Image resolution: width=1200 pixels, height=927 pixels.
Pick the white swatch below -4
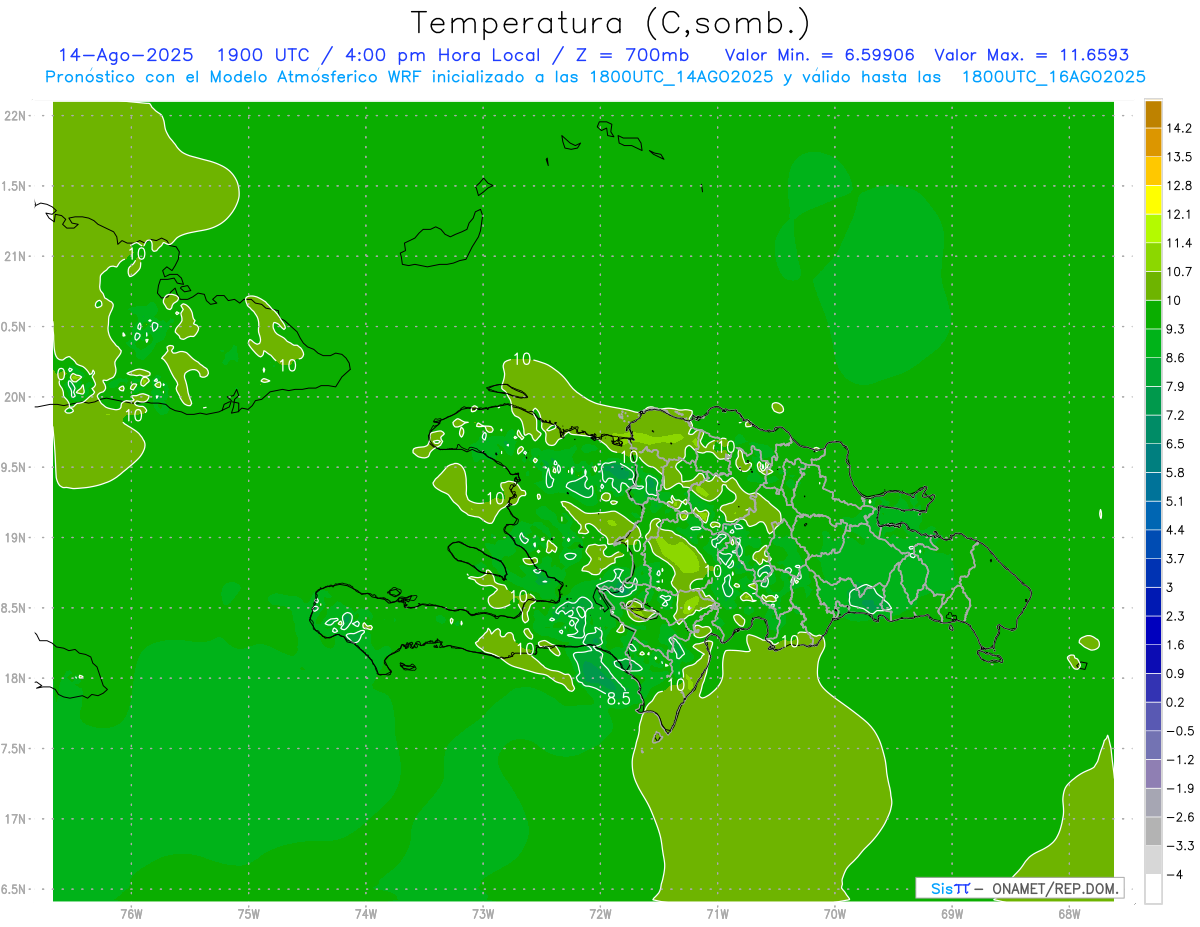point(1153,888)
